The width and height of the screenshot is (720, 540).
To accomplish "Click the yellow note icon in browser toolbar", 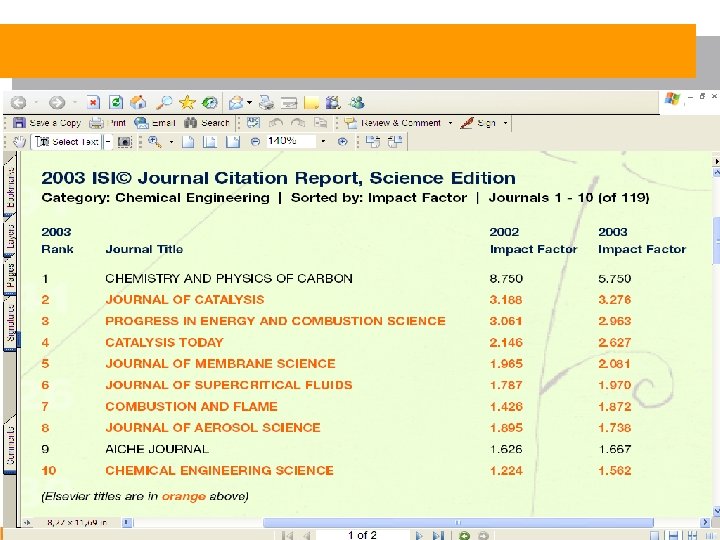I will click(x=311, y=102).
